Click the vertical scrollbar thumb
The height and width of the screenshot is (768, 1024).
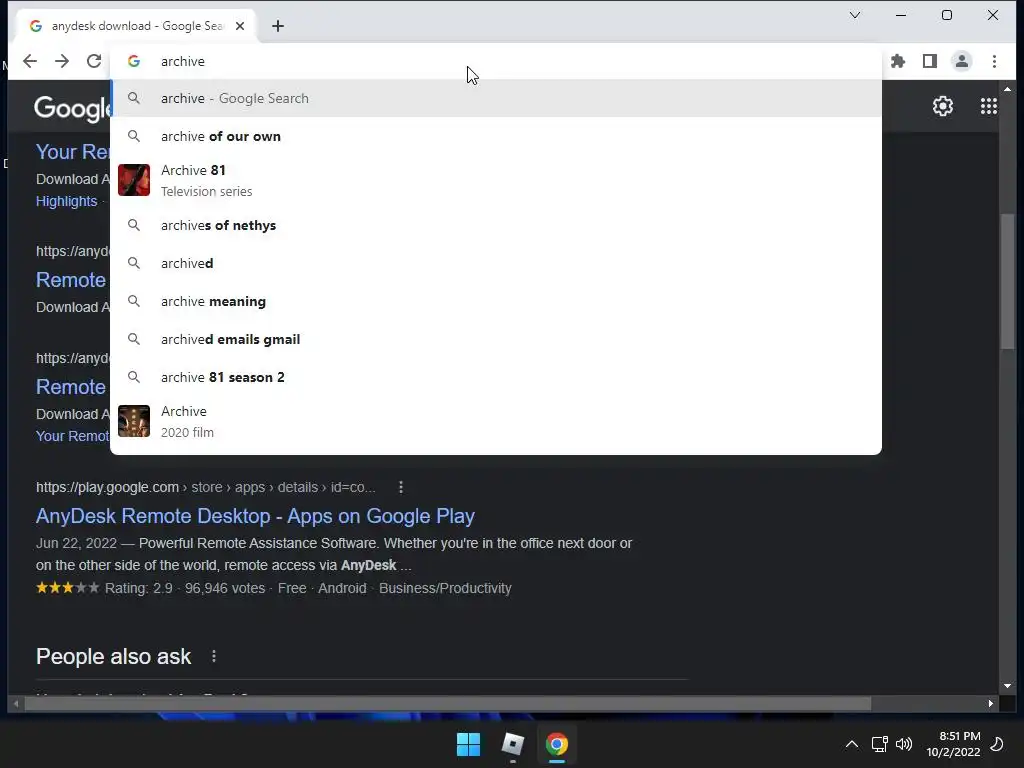[x=1007, y=281]
